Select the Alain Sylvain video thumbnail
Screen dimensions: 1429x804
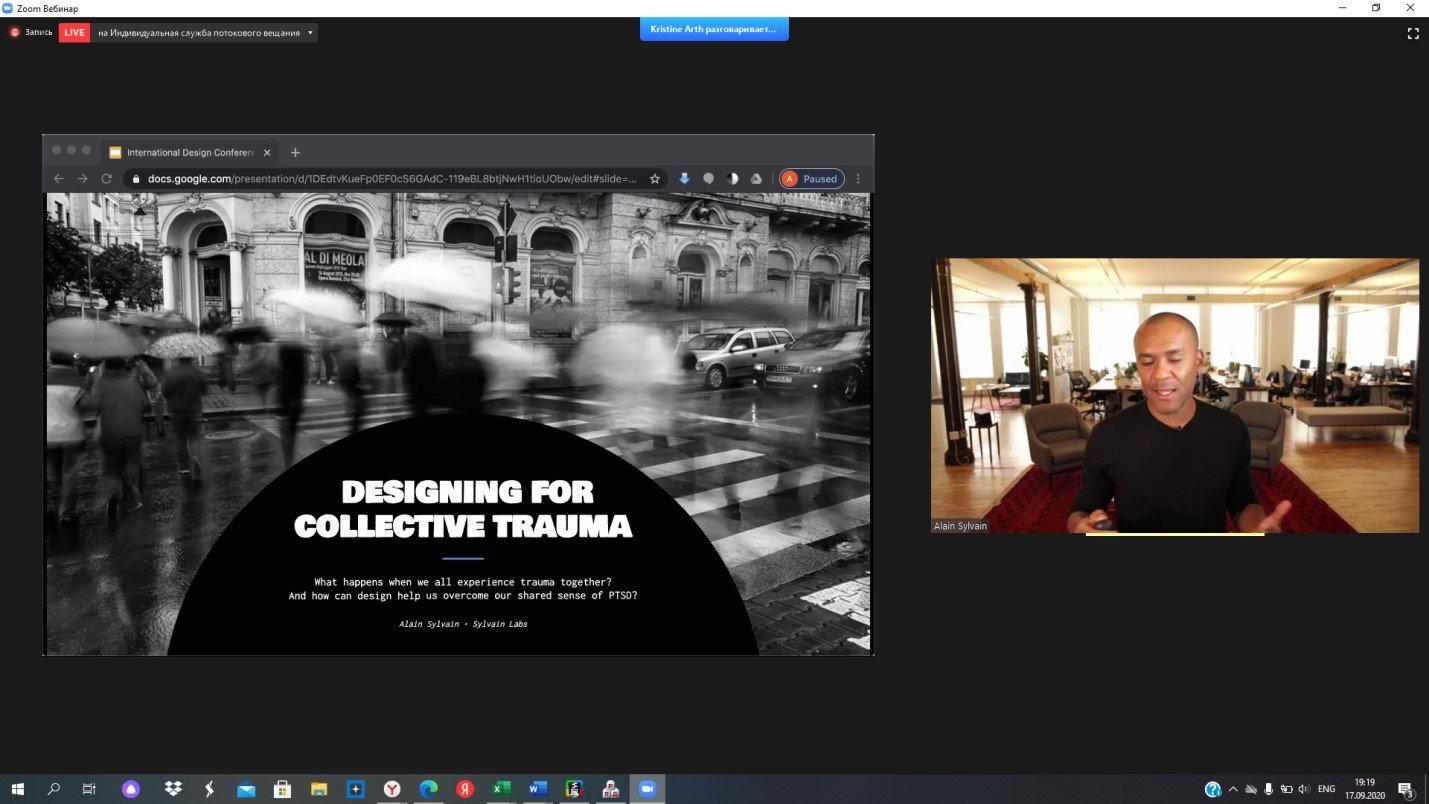click(x=1175, y=396)
